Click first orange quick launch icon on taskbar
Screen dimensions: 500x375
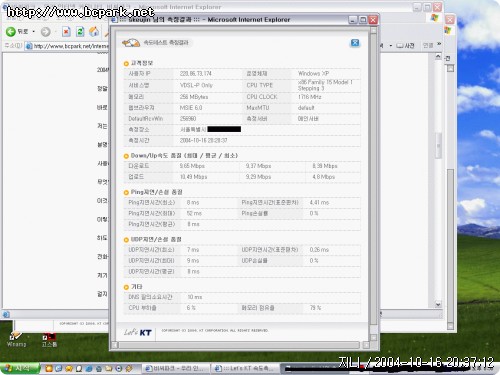coord(49,369)
